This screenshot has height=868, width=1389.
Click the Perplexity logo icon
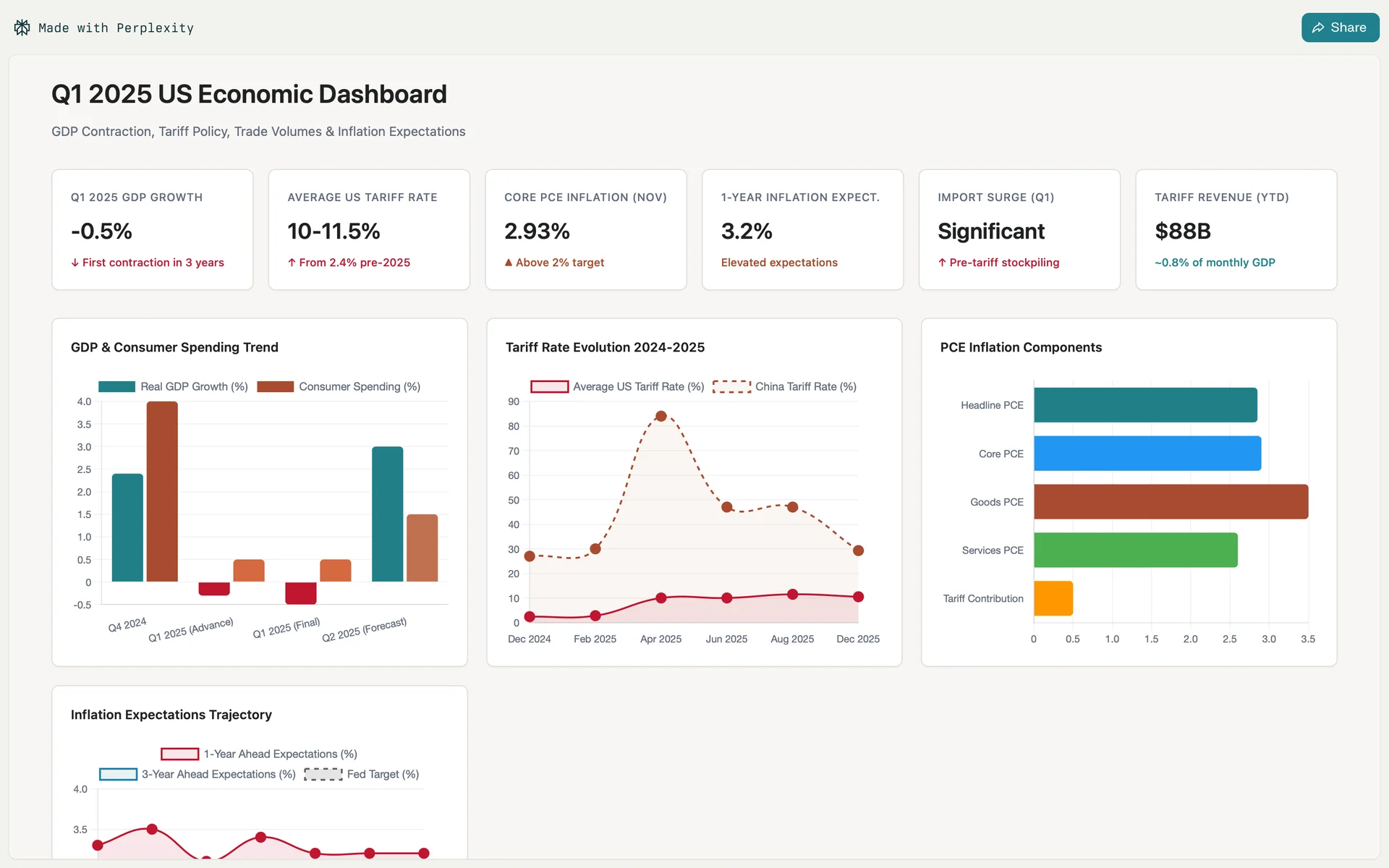[x=22, y=27]
